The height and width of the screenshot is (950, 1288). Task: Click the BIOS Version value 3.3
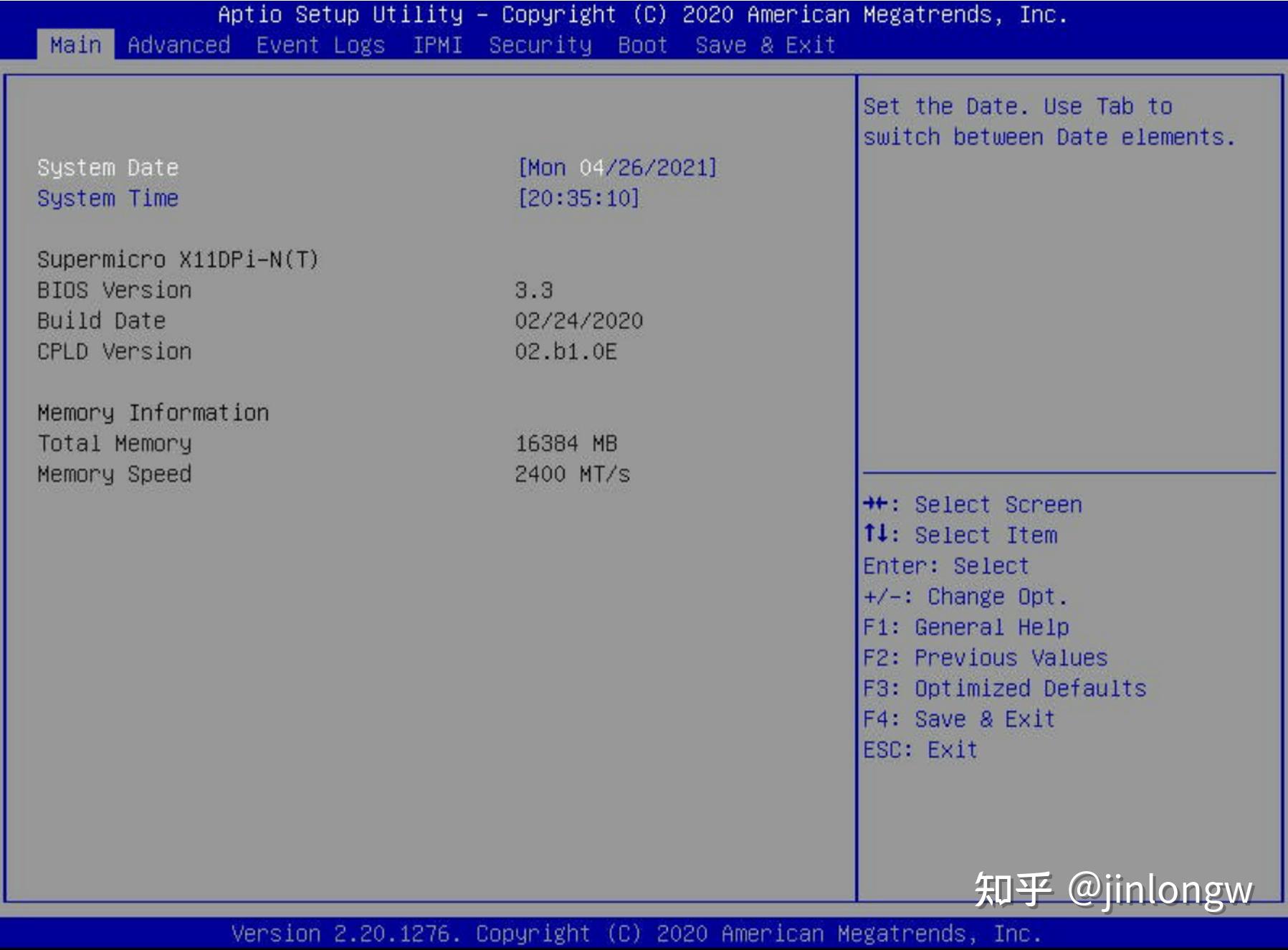pyautogui.click(x=533, y=290)
